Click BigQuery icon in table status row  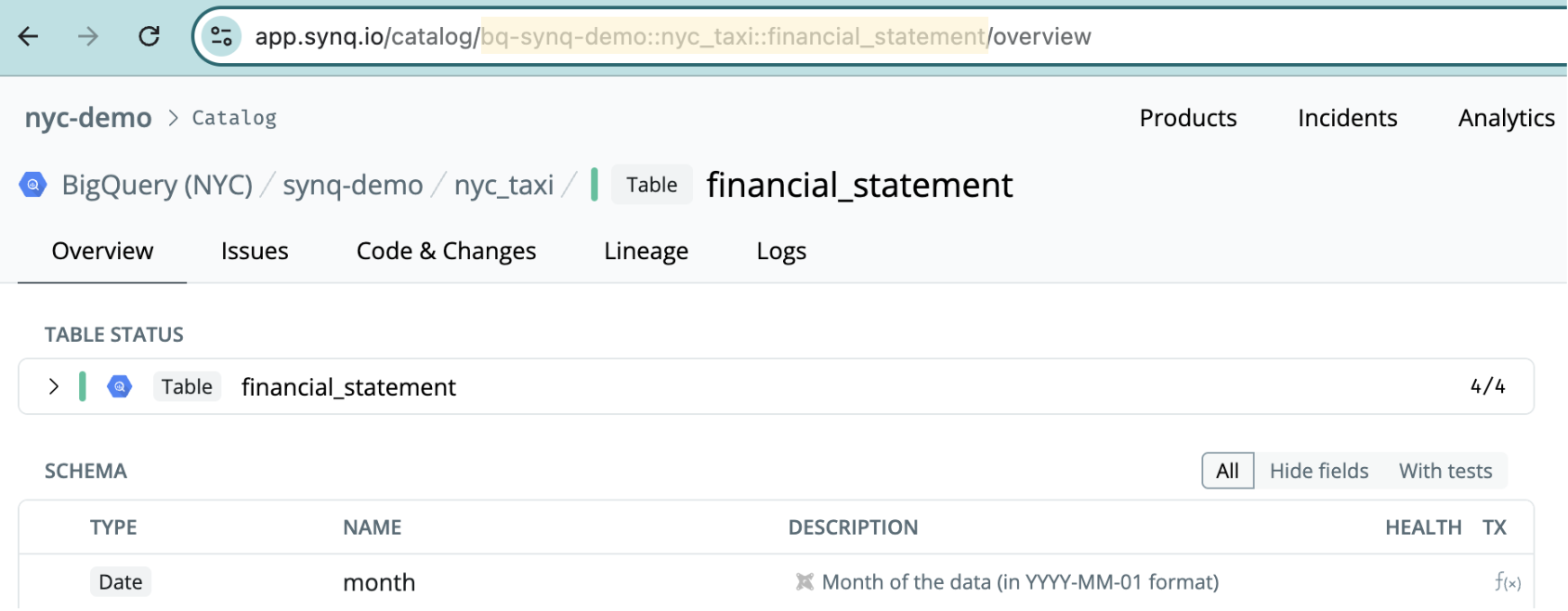coord(120,386)
